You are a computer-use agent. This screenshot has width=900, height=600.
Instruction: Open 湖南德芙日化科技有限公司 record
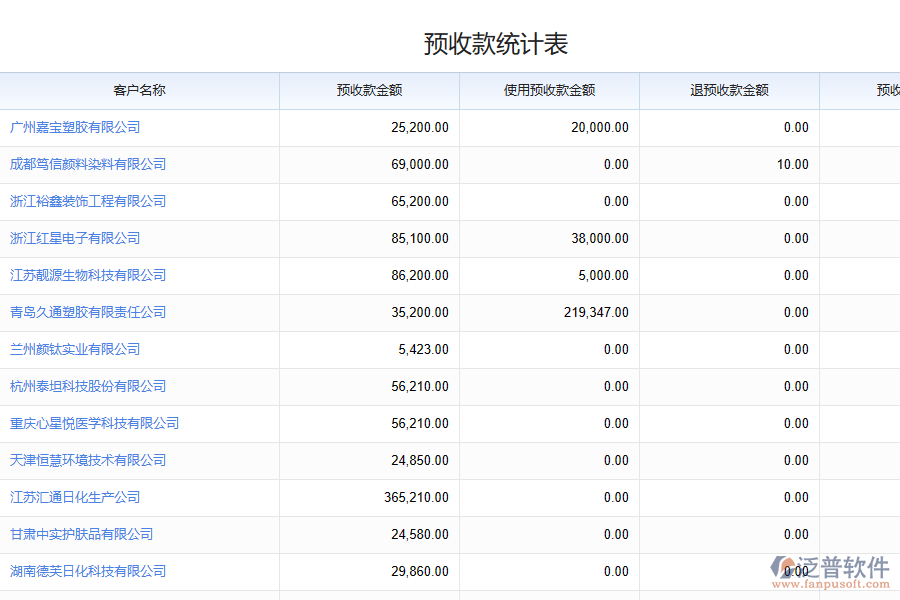pyautogui.click(x=85, y=571)
